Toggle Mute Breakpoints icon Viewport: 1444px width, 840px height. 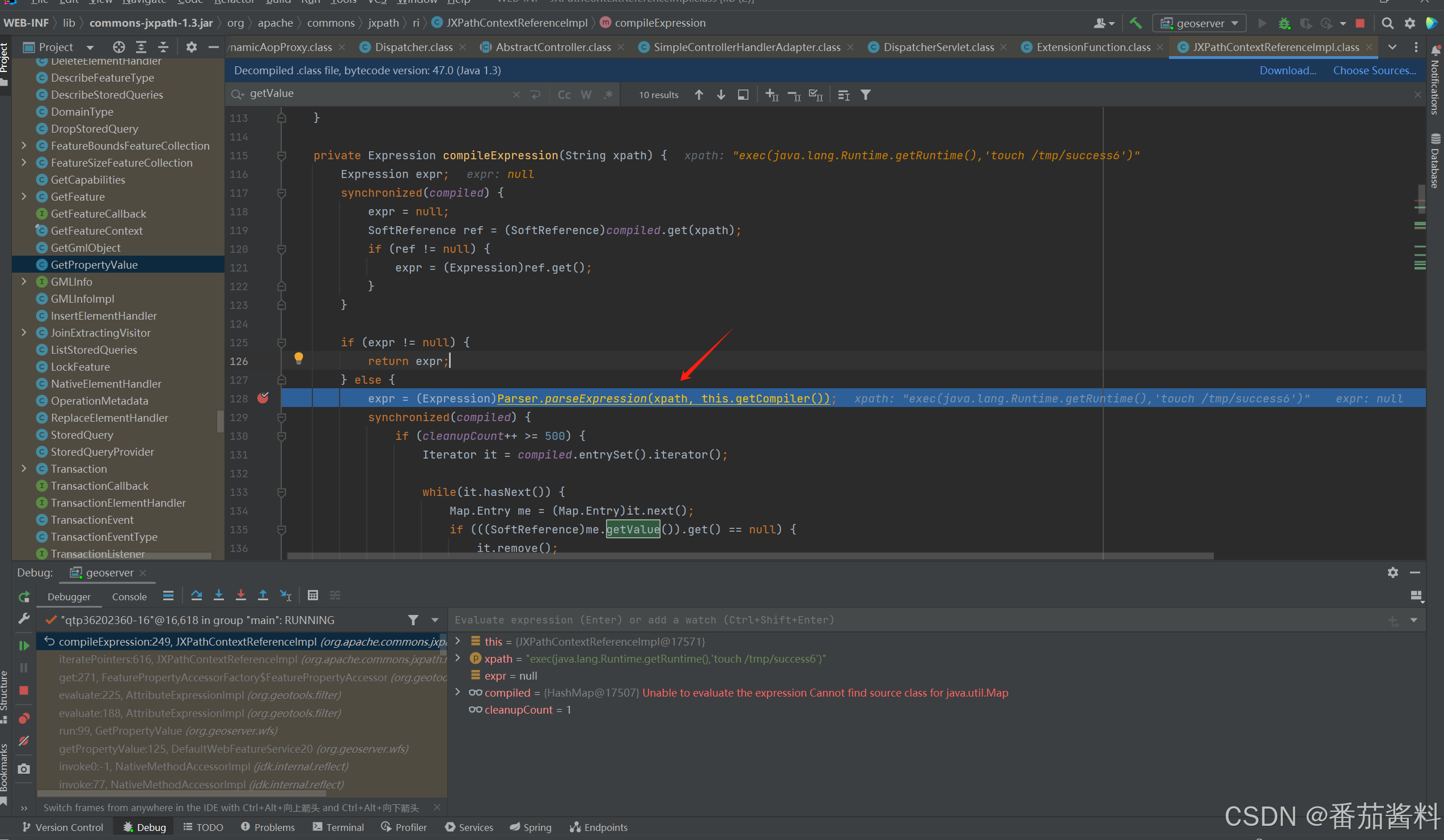[24, 740]
